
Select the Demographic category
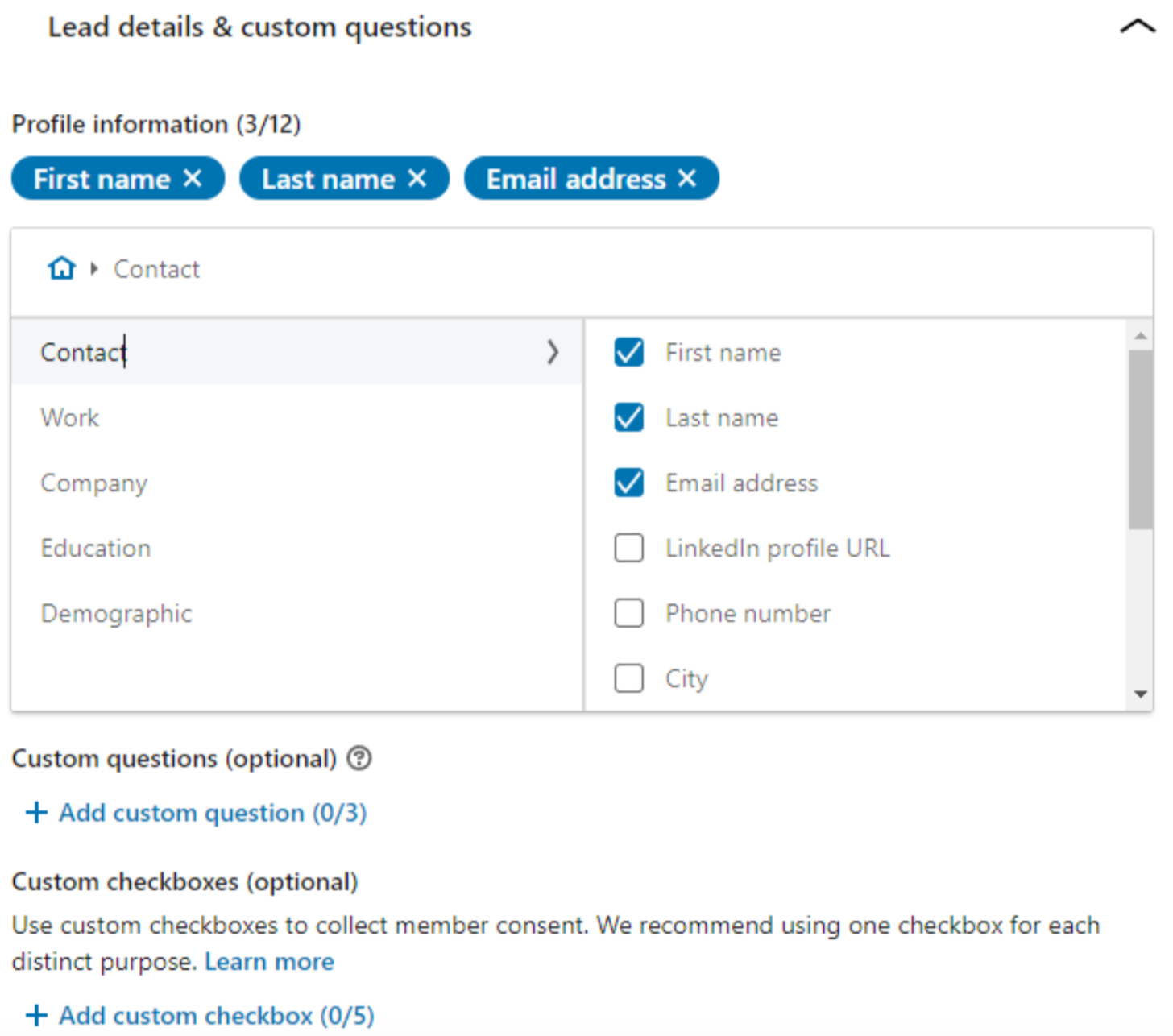click(x=117, y=613)
